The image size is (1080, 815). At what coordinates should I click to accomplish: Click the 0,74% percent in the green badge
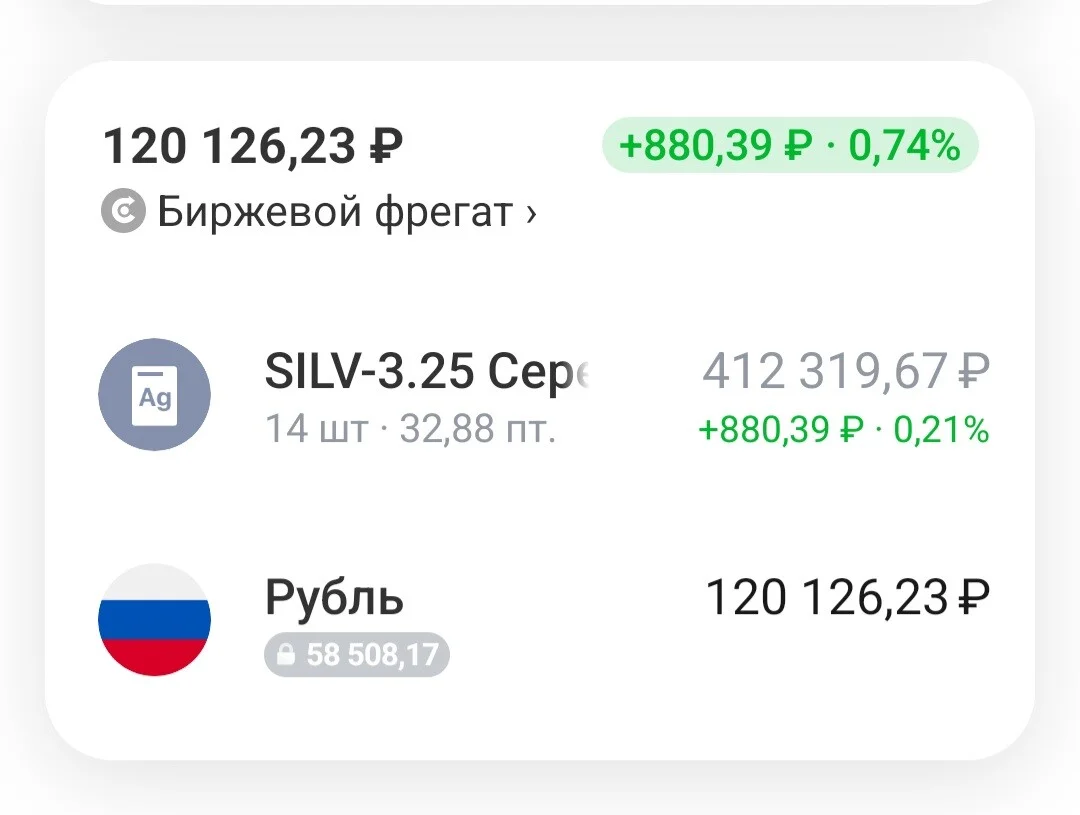pos(904,145)
